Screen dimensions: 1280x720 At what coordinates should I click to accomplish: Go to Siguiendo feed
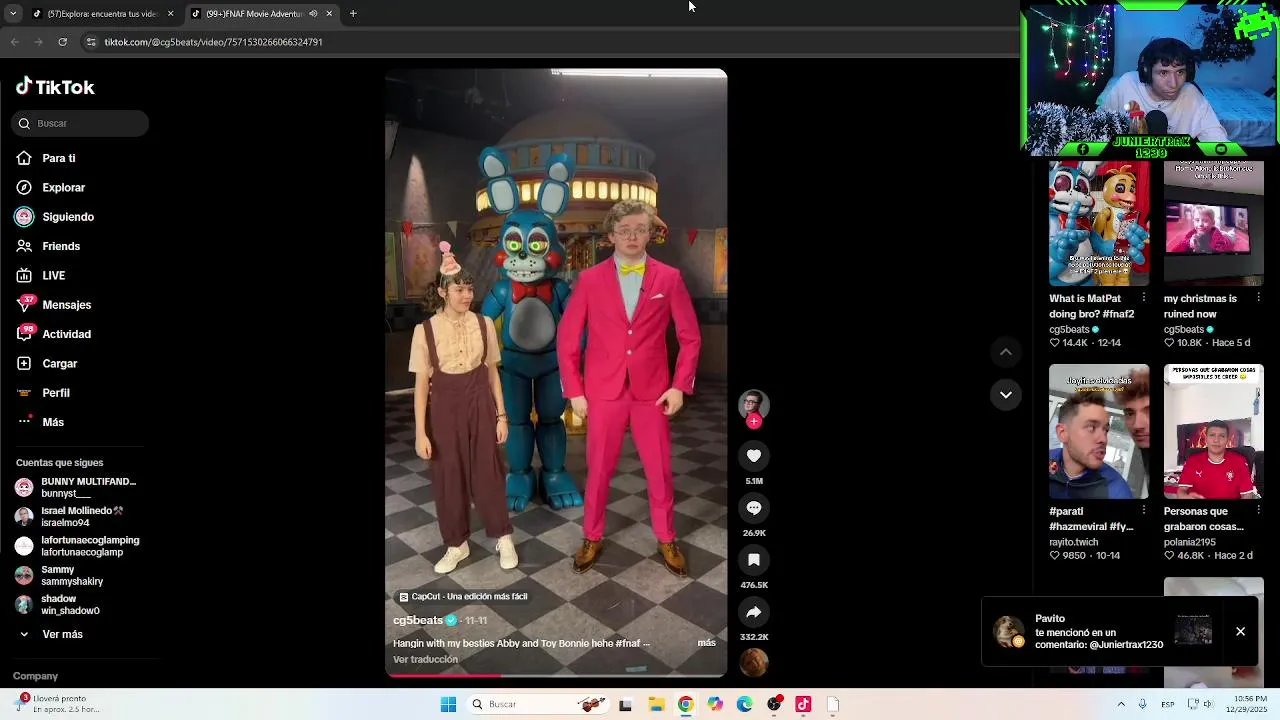(x=67, y=217)
